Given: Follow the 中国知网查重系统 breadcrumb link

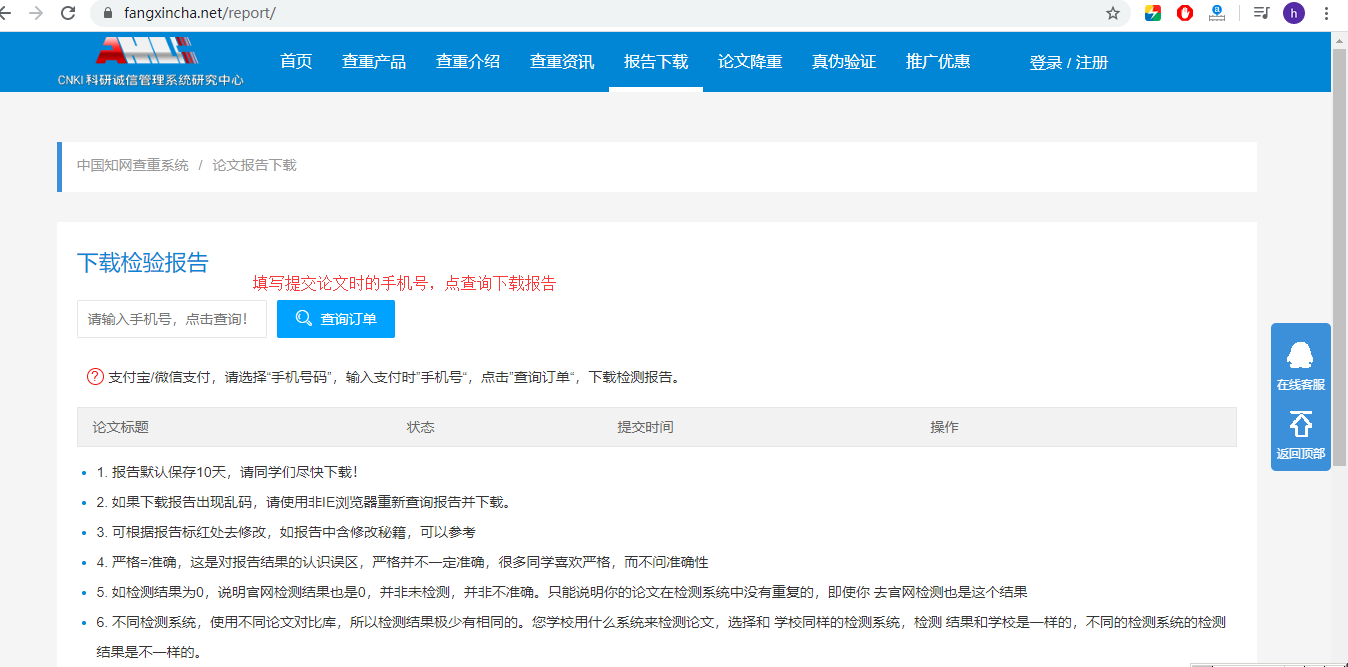Looking at the screenshot, I should click(131, 165).
